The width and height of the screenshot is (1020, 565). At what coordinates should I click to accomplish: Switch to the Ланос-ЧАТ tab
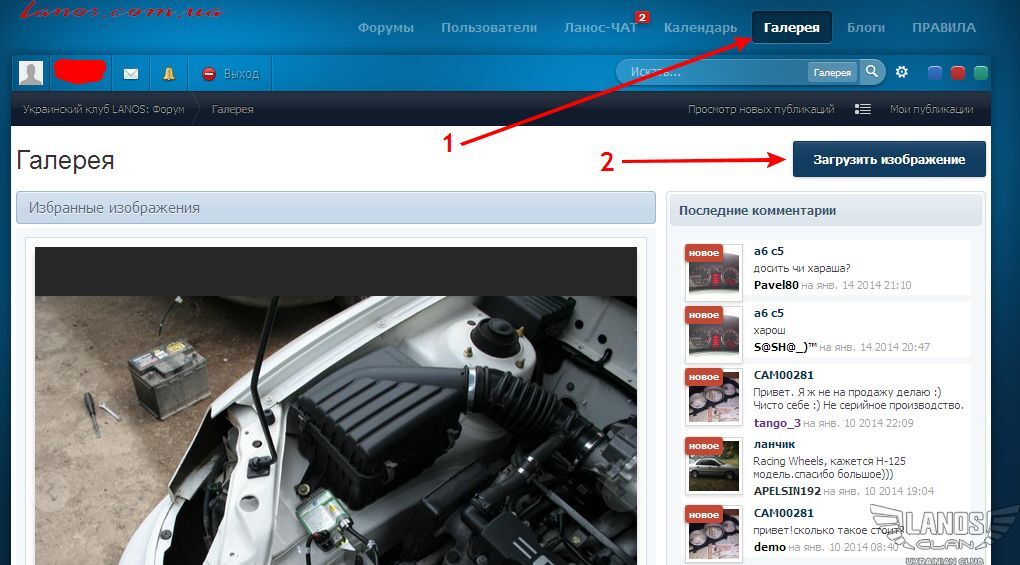(x=600, y=28)
